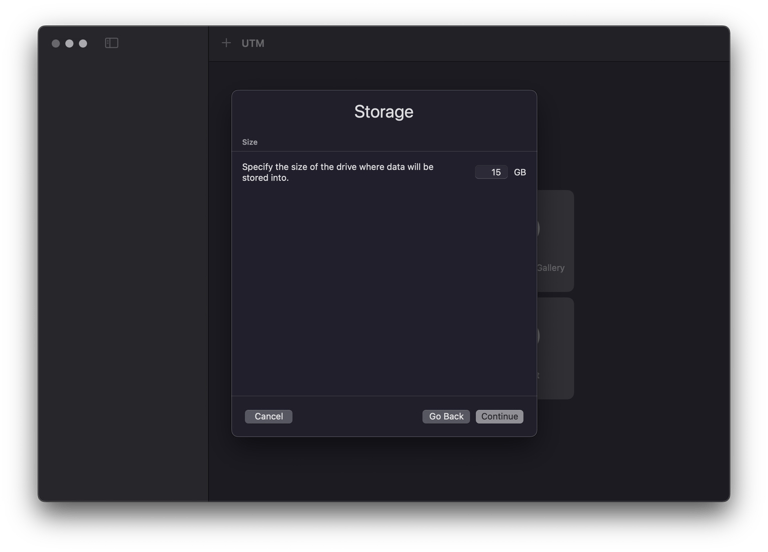Image resolution: width=768 pixels, height=552 pixels.
Task: Select the Gallery card label behind dialog
Action: tap(550, 268)
